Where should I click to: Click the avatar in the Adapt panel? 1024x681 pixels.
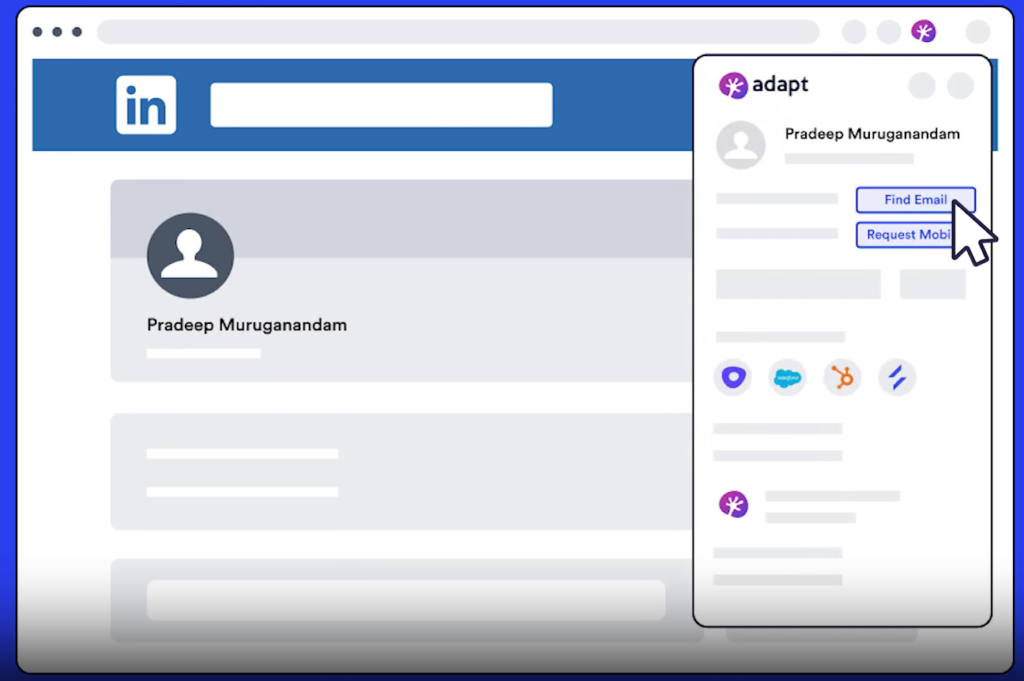tap(741, 145)
